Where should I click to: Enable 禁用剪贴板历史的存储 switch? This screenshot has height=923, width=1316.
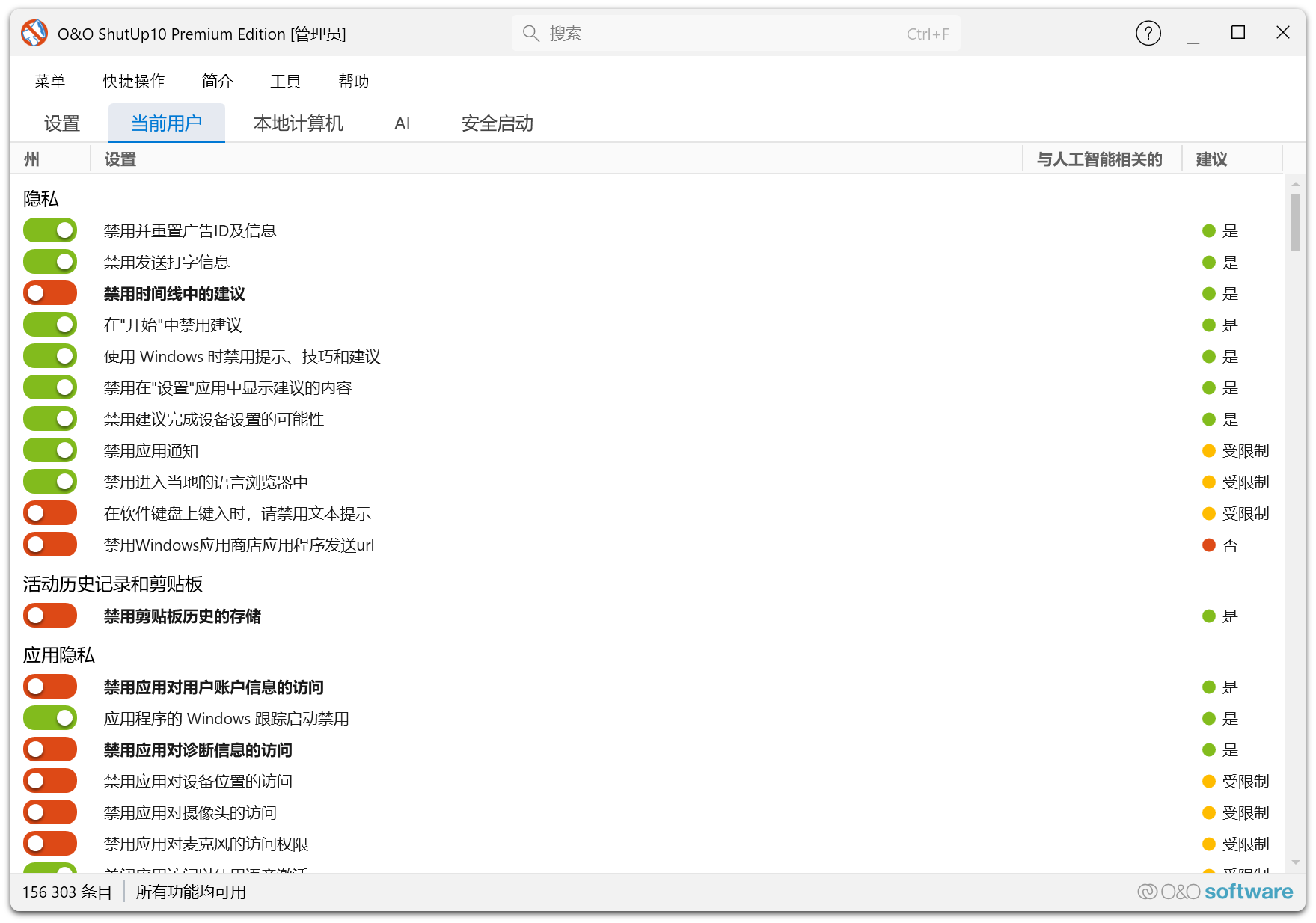(50, 616)
